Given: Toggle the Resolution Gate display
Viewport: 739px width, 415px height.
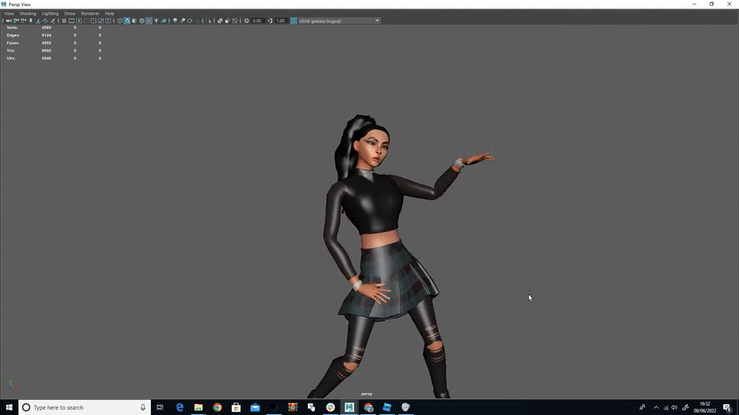Looking at the screenshot, I should 79,21.
